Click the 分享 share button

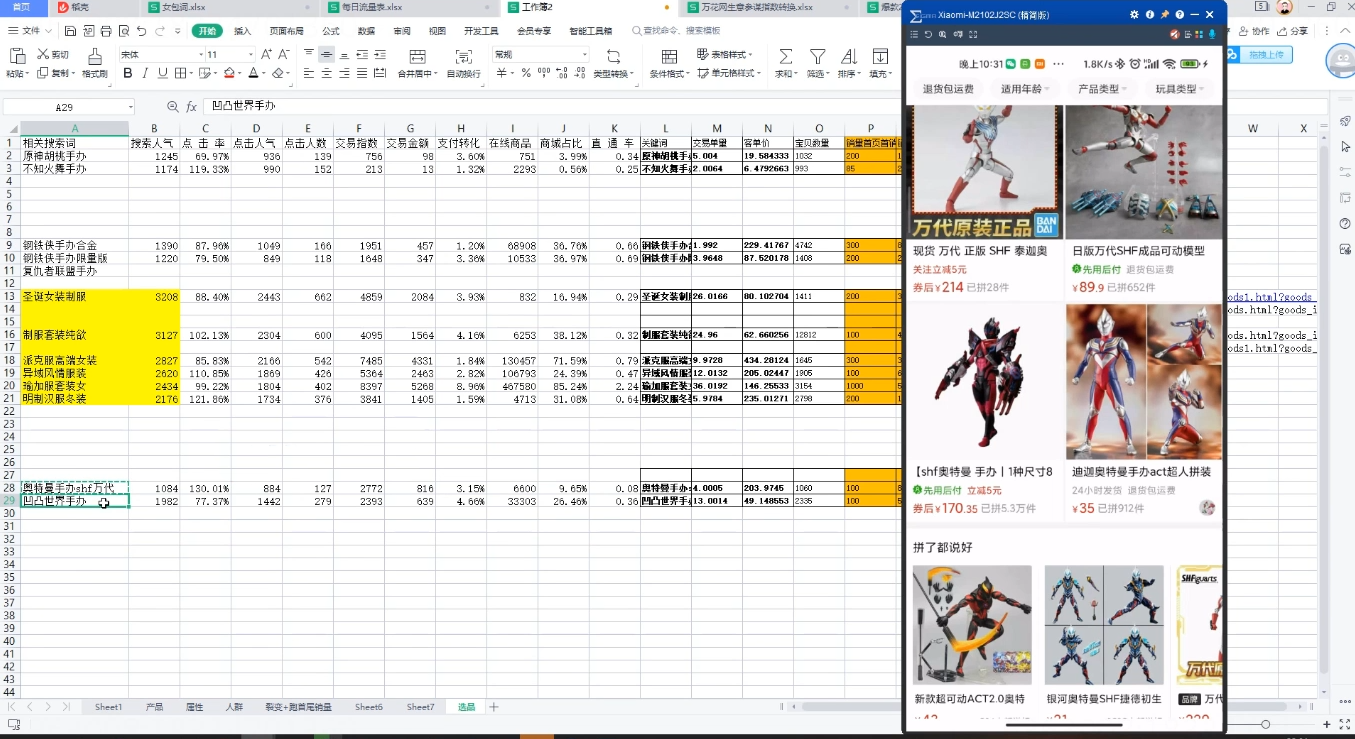click(x=1292, y=31)
